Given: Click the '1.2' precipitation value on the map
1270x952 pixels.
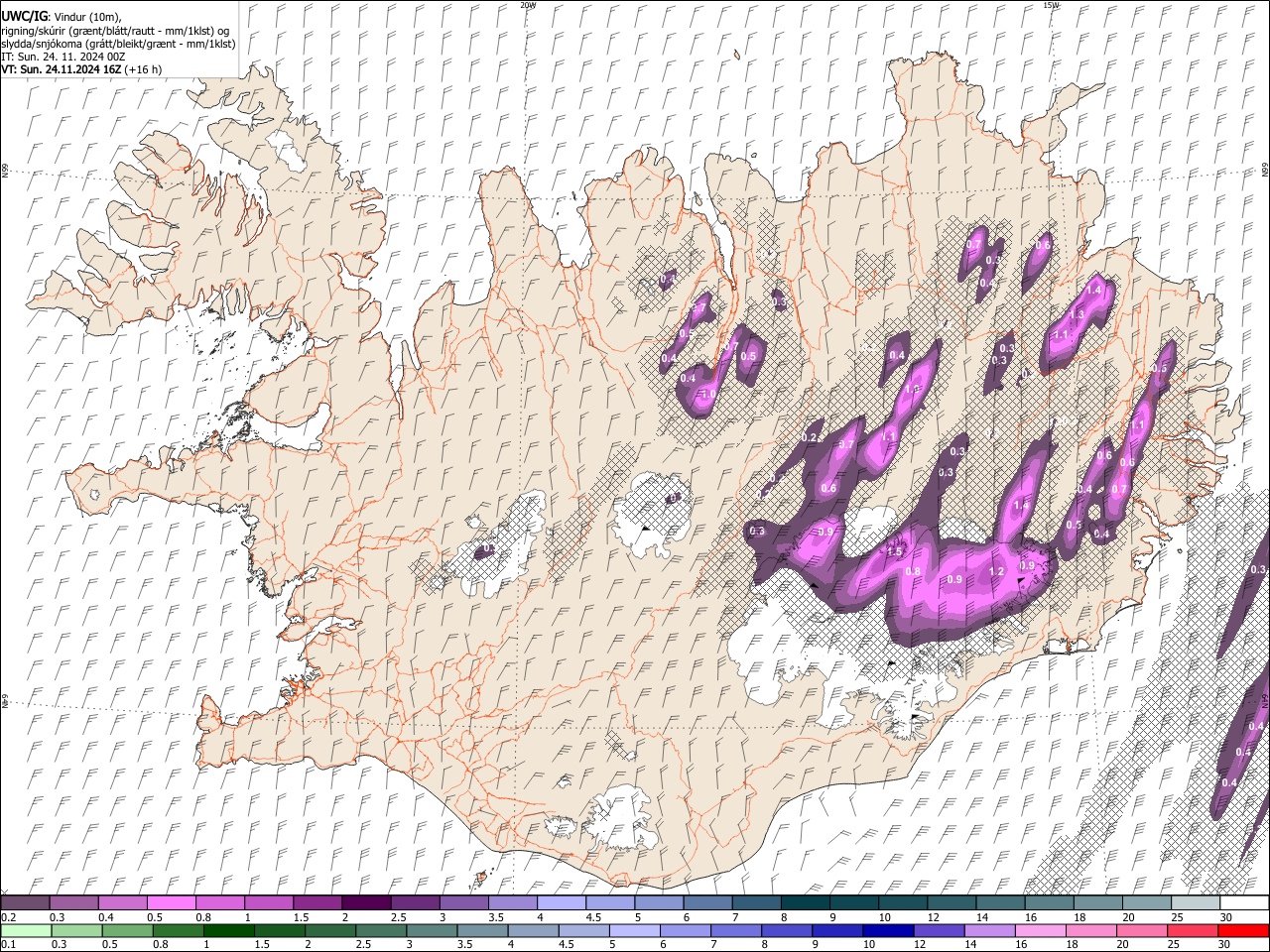Looking at the screenshot, I should (997, 572).
